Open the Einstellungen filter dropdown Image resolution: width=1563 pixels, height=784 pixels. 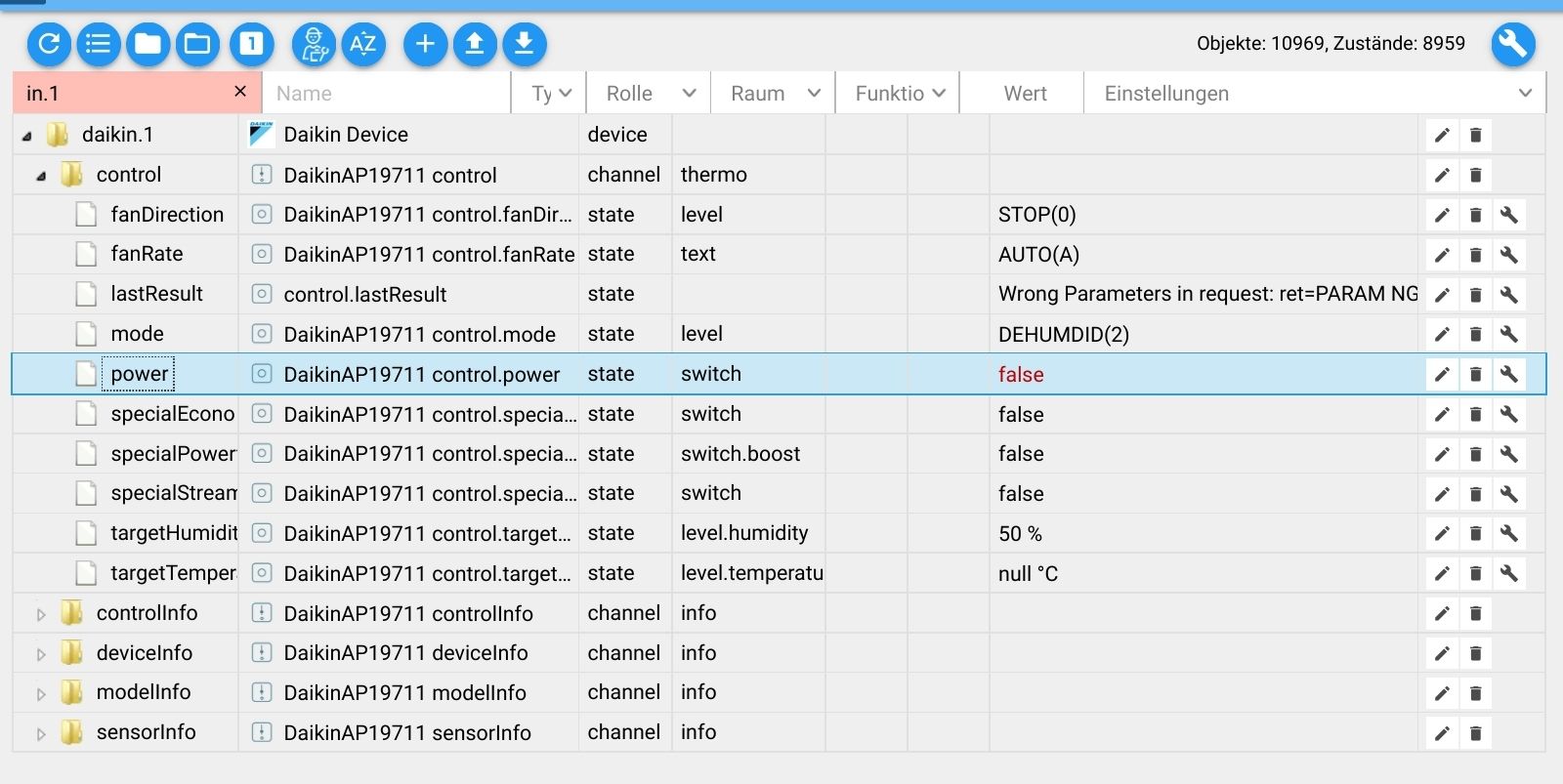pos(1316,93)
